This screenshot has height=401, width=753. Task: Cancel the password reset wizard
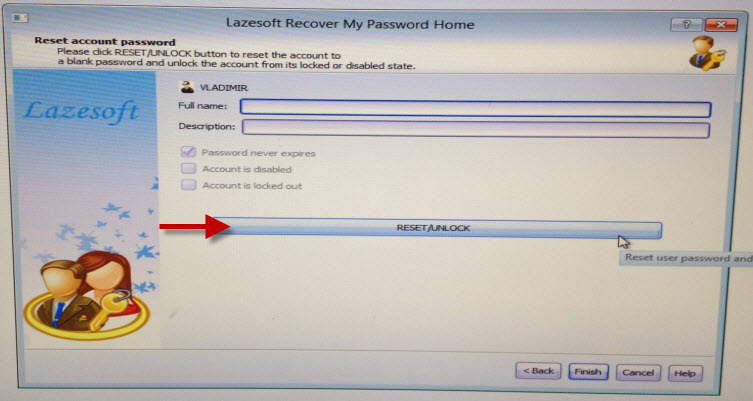coord(638,372)
